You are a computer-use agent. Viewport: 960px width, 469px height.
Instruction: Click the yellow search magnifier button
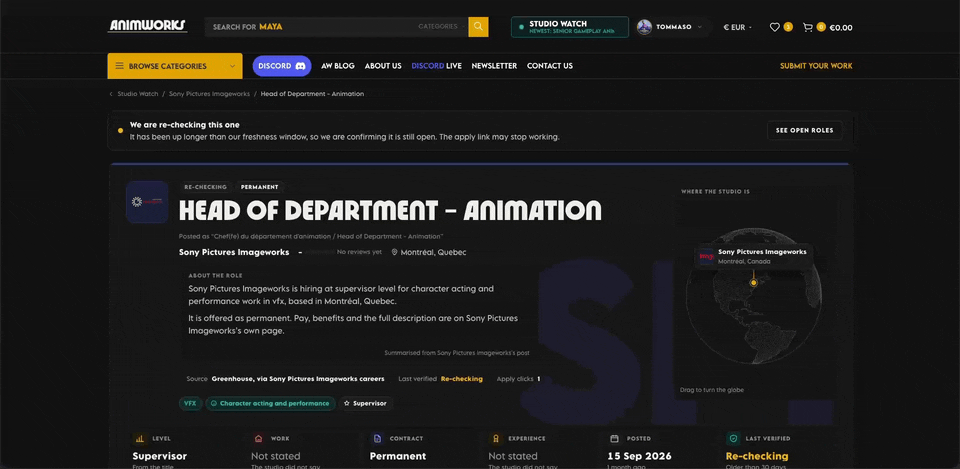478,27
